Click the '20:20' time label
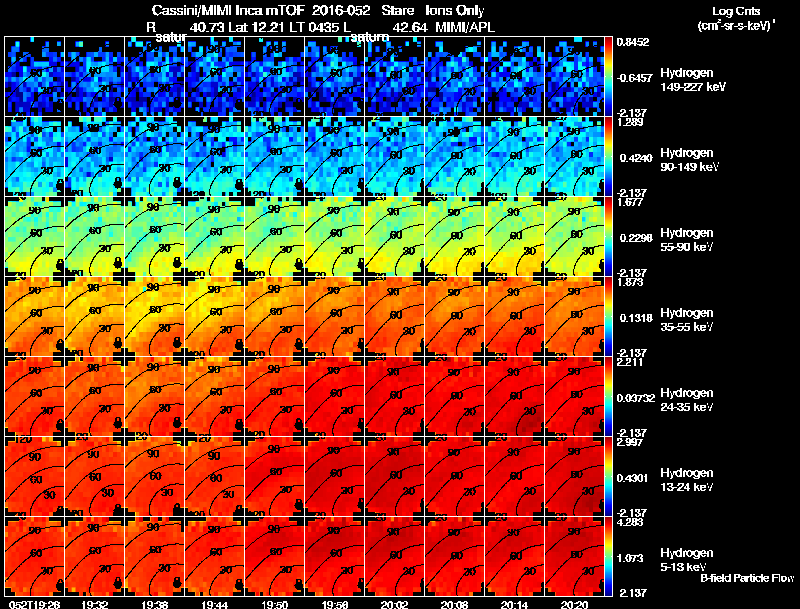 tap(574, 604)
